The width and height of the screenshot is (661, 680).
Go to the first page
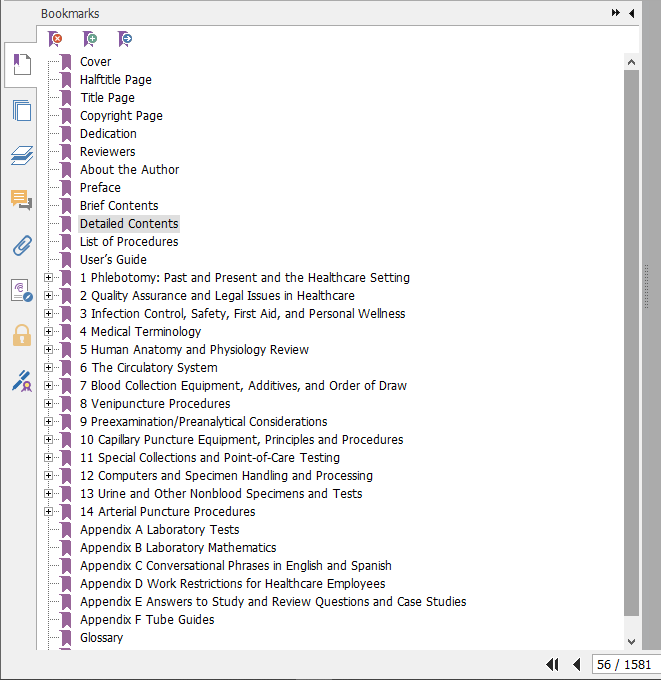pyautogui.click(x=551, y=665)
